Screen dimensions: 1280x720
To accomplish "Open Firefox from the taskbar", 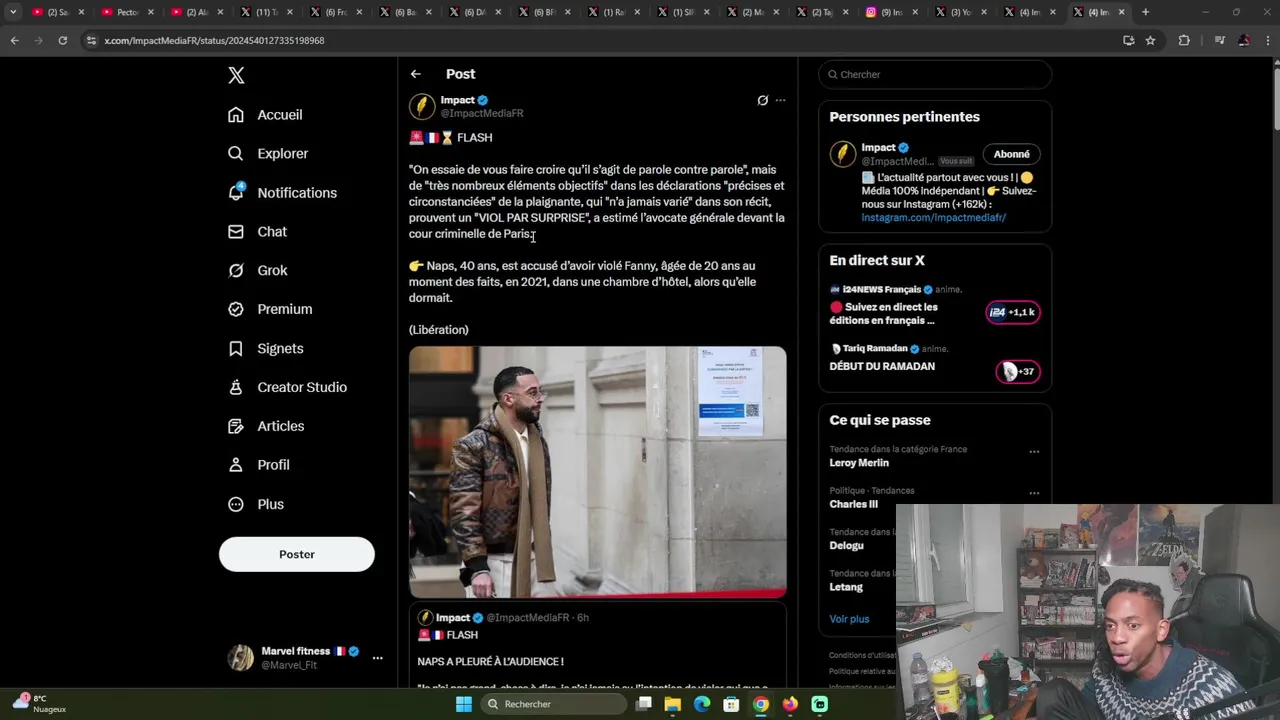I will 790,704.
